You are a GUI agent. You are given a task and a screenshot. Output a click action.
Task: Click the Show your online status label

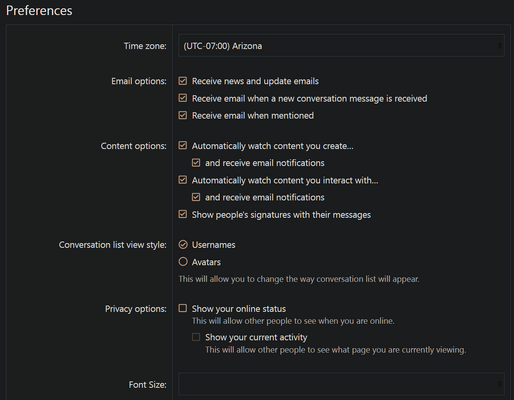239,309
